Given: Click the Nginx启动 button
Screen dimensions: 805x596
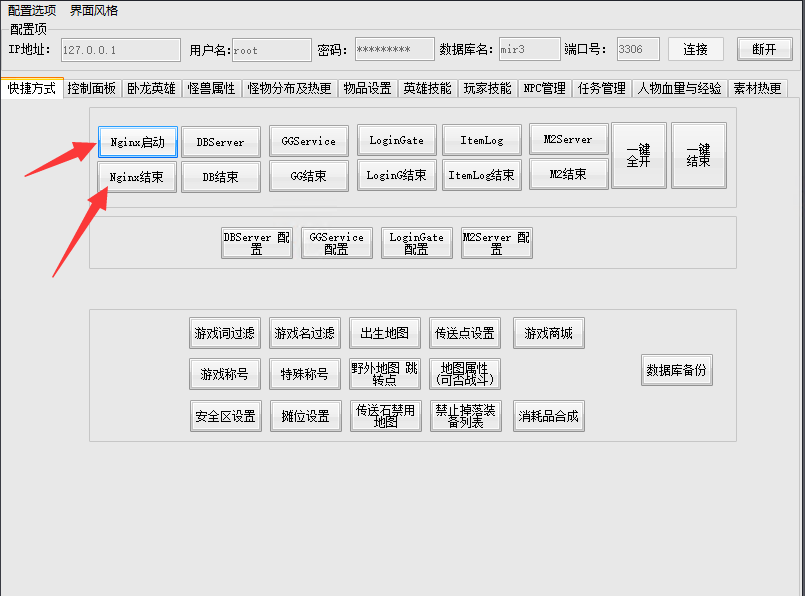Looking at the screenshot, I should pyautogui.click(x=138, y=142).
